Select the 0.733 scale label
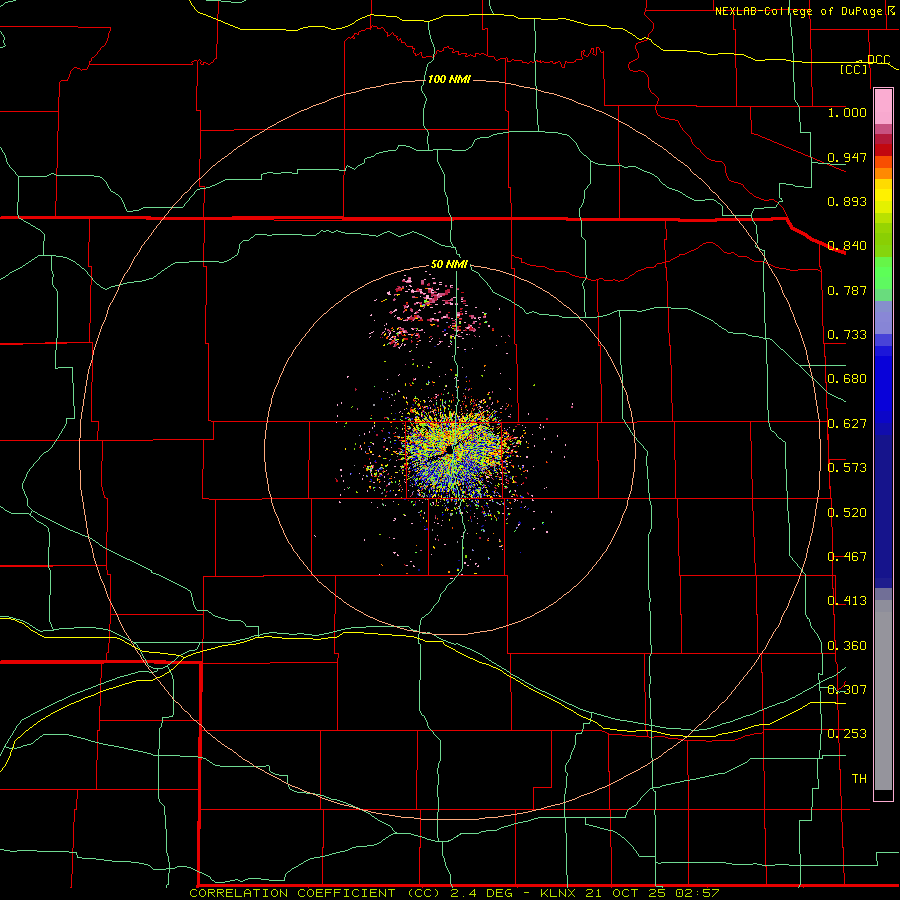Viewport: 900px width, 900px height. [847, 335]
